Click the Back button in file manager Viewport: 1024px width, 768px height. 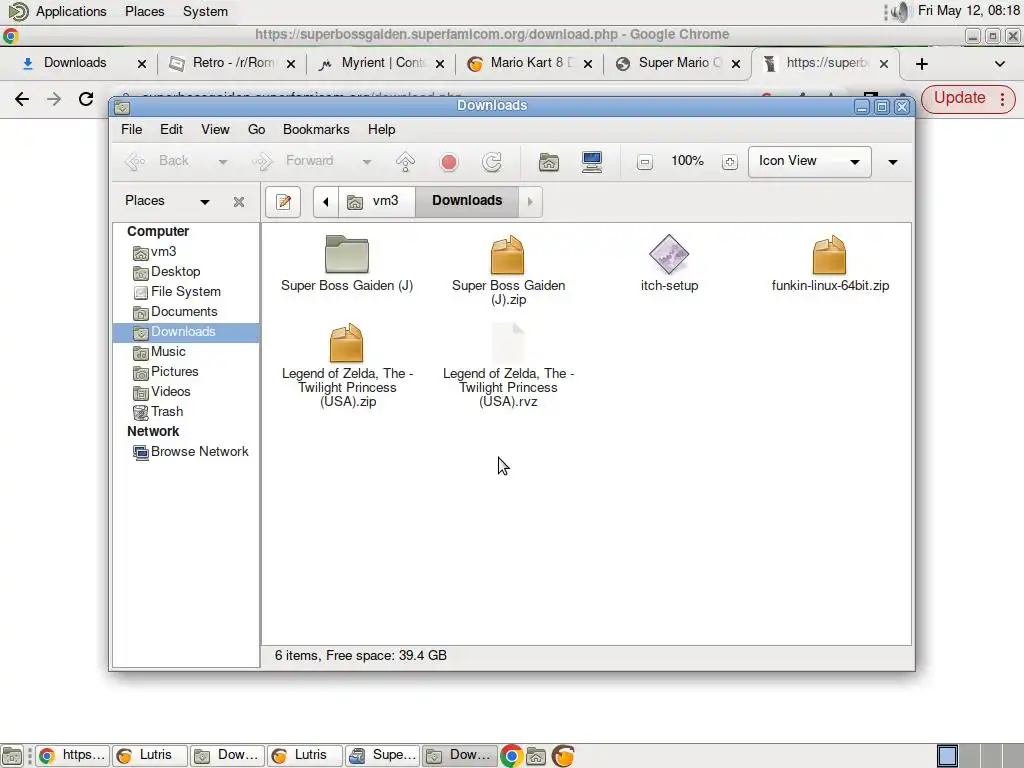[x=157, y=161]
